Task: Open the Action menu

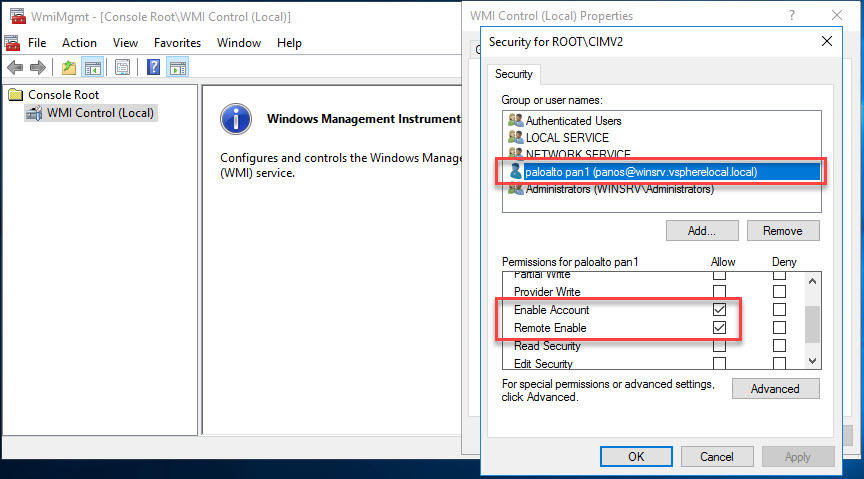Action: pos(79,43)
